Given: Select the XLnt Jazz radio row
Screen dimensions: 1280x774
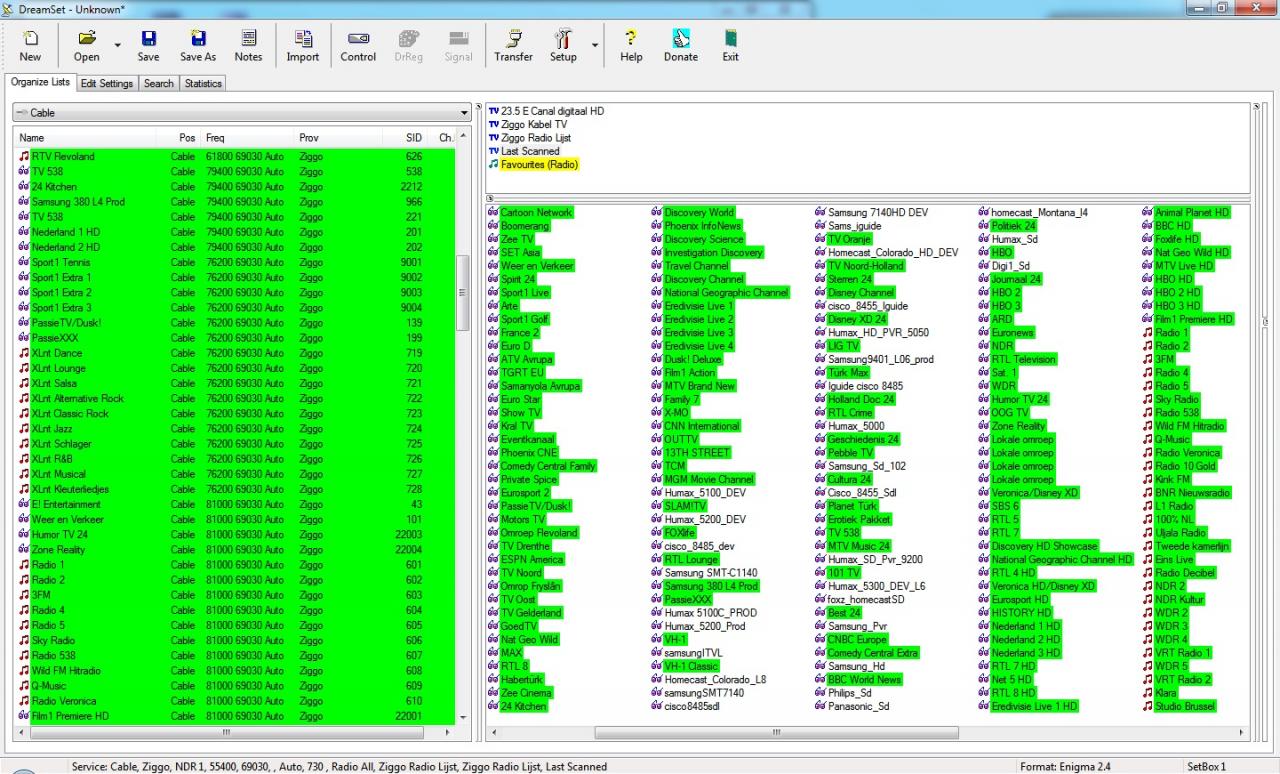Looking at the screenshot, I should tap(235, 428).
